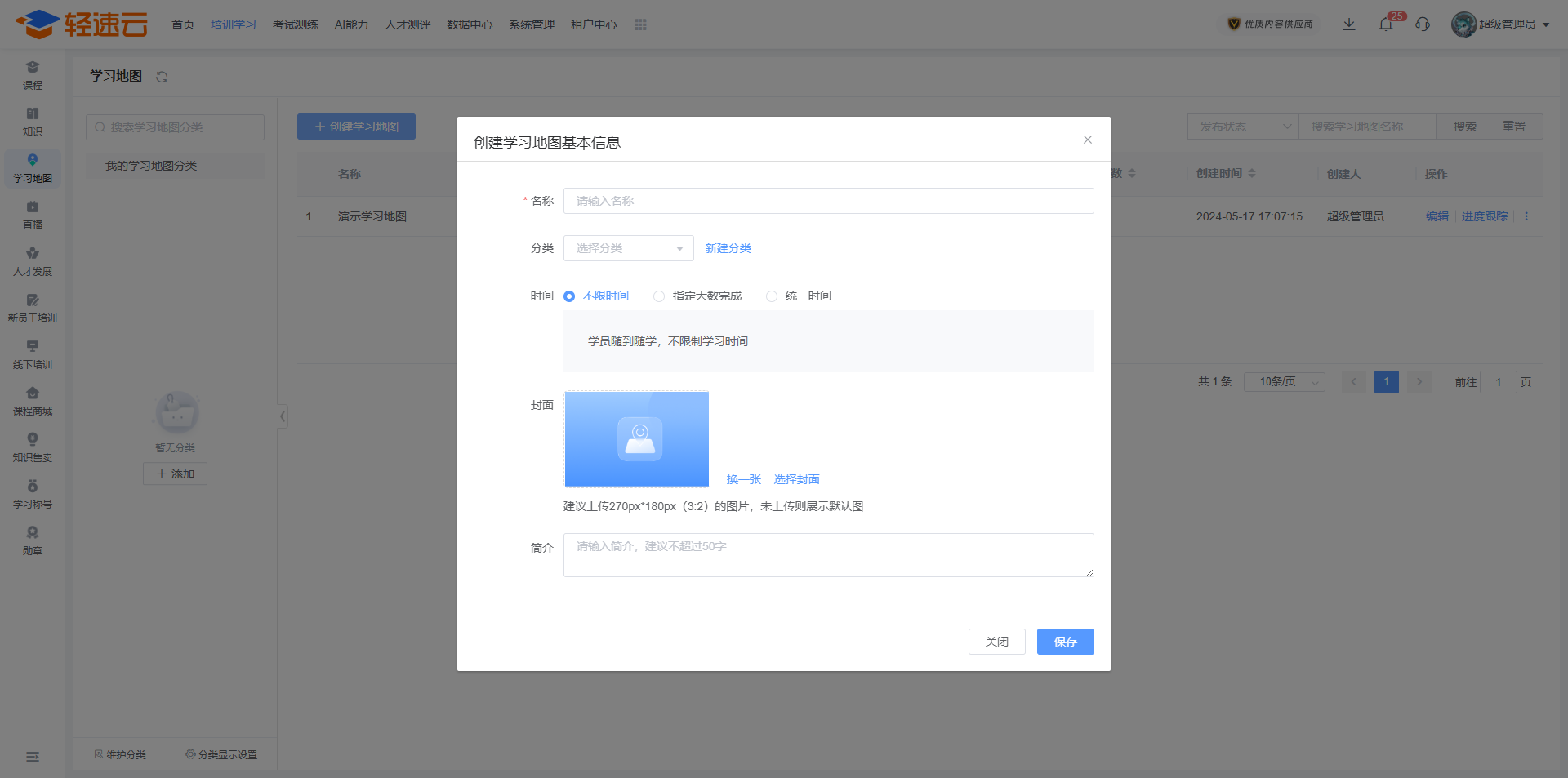Open the app grid menu icon
The image size is (1568, 778).
[x=640, y=24]
